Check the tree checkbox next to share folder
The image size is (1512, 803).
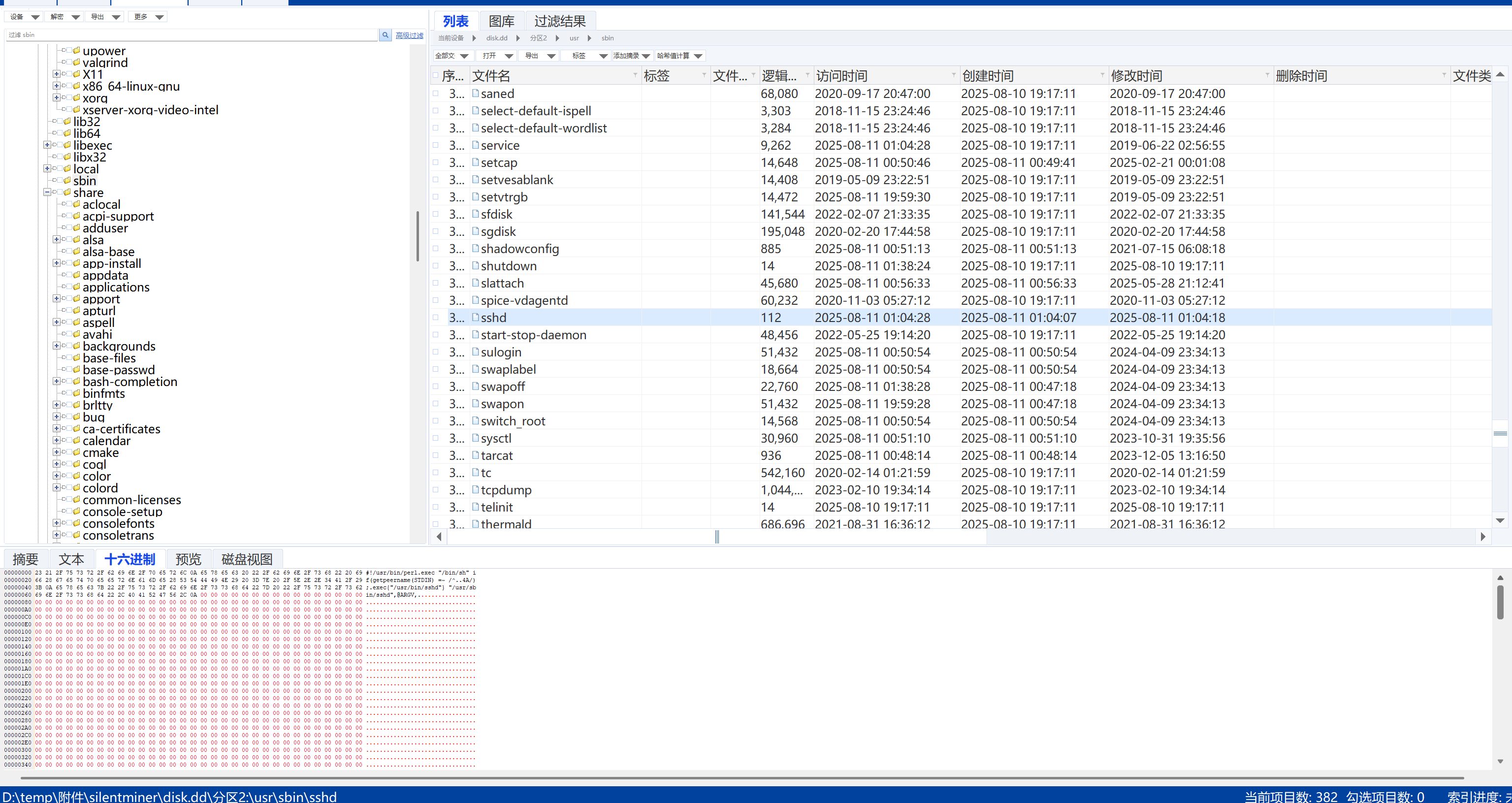tap(59, 193)
